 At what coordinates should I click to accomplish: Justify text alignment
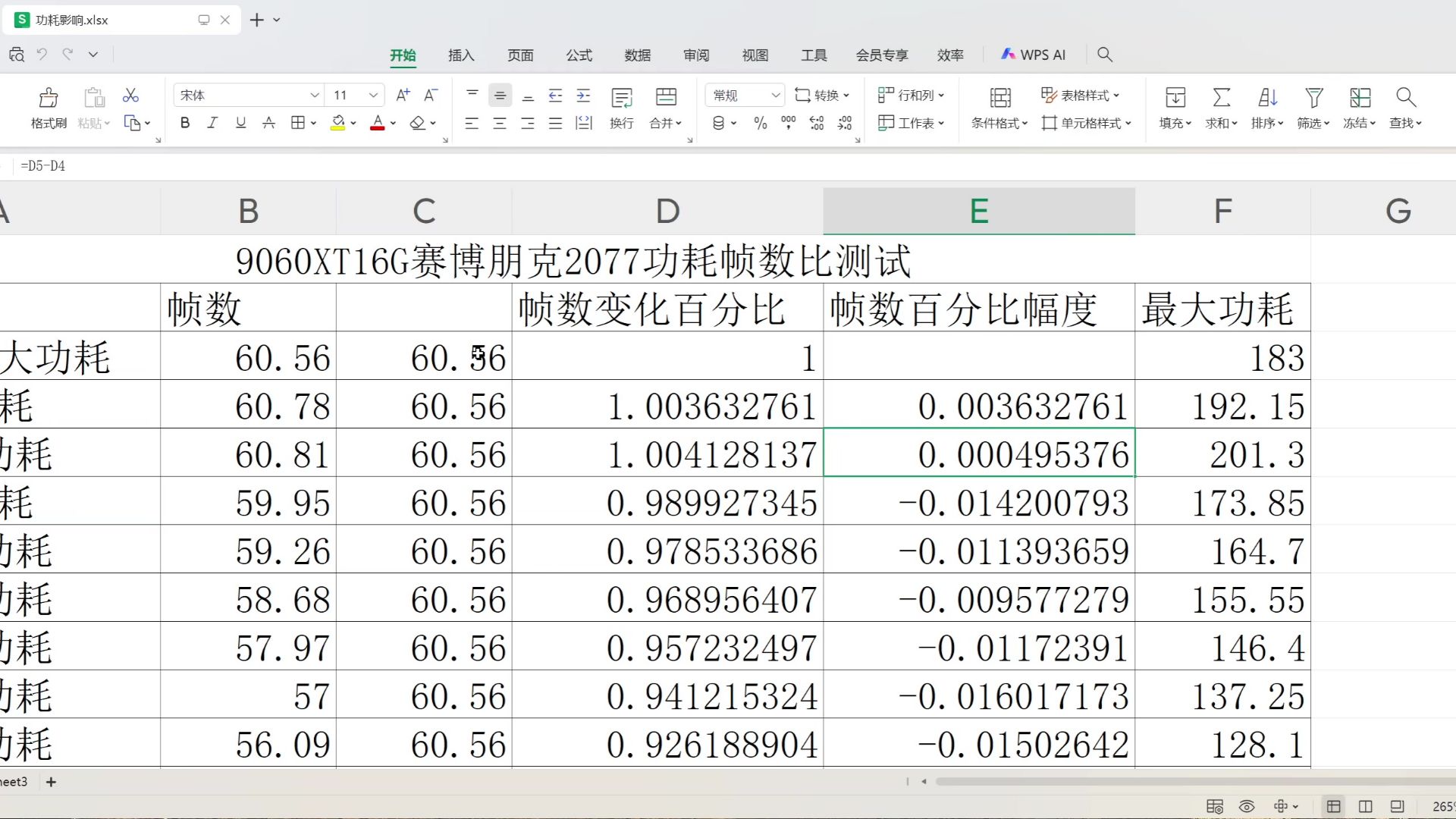pyautogui.click(x=555, y=123)
